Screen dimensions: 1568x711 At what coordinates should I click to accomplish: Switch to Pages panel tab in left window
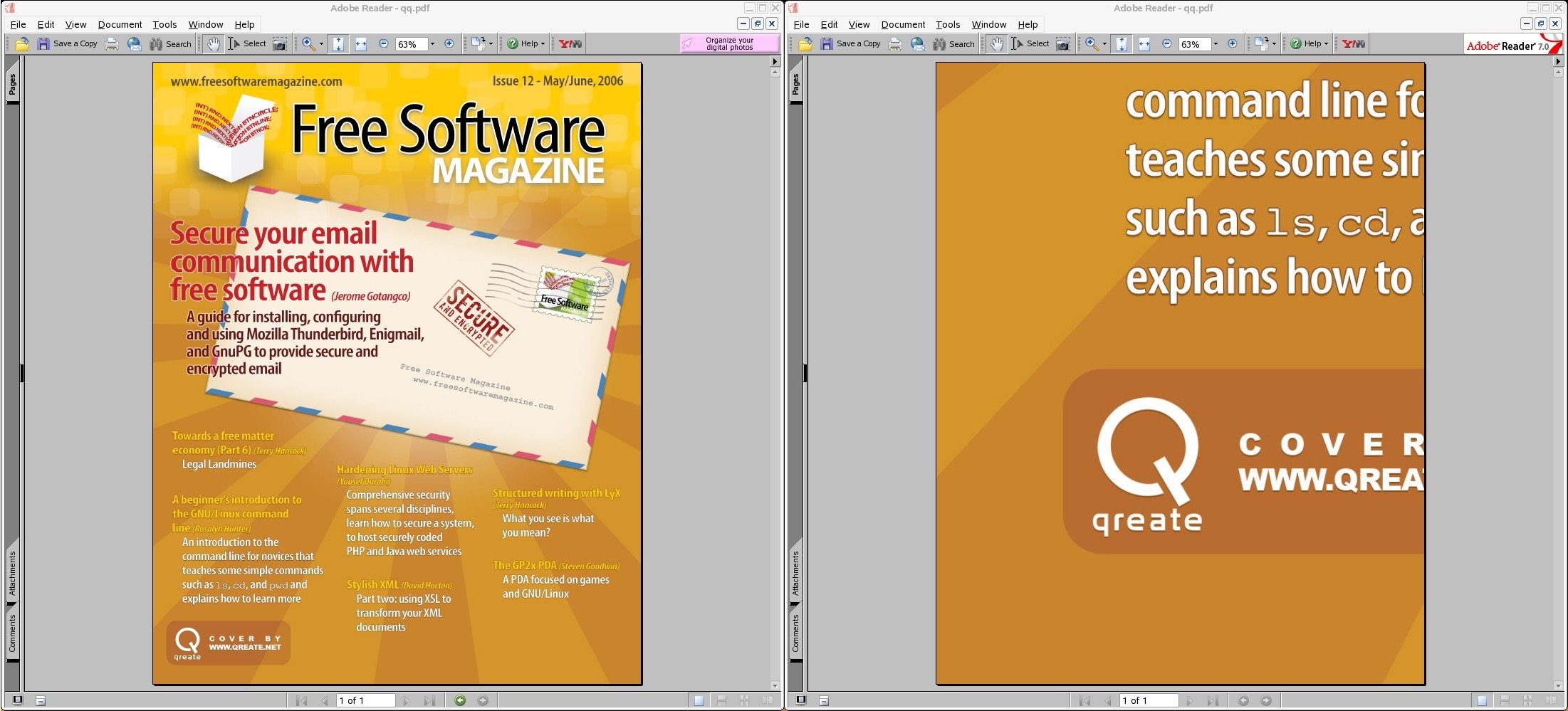[12, 85]
